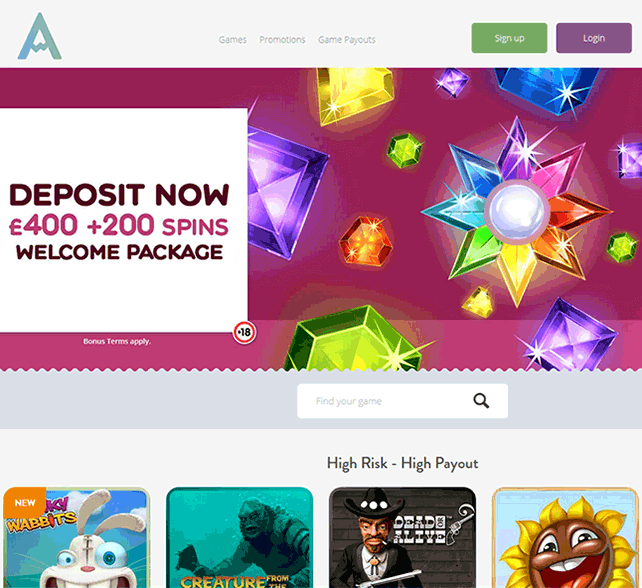Viewport: 642px width, 588px height.
Task: Open the Bonus Terms apply link
Action: pos(117,341)
